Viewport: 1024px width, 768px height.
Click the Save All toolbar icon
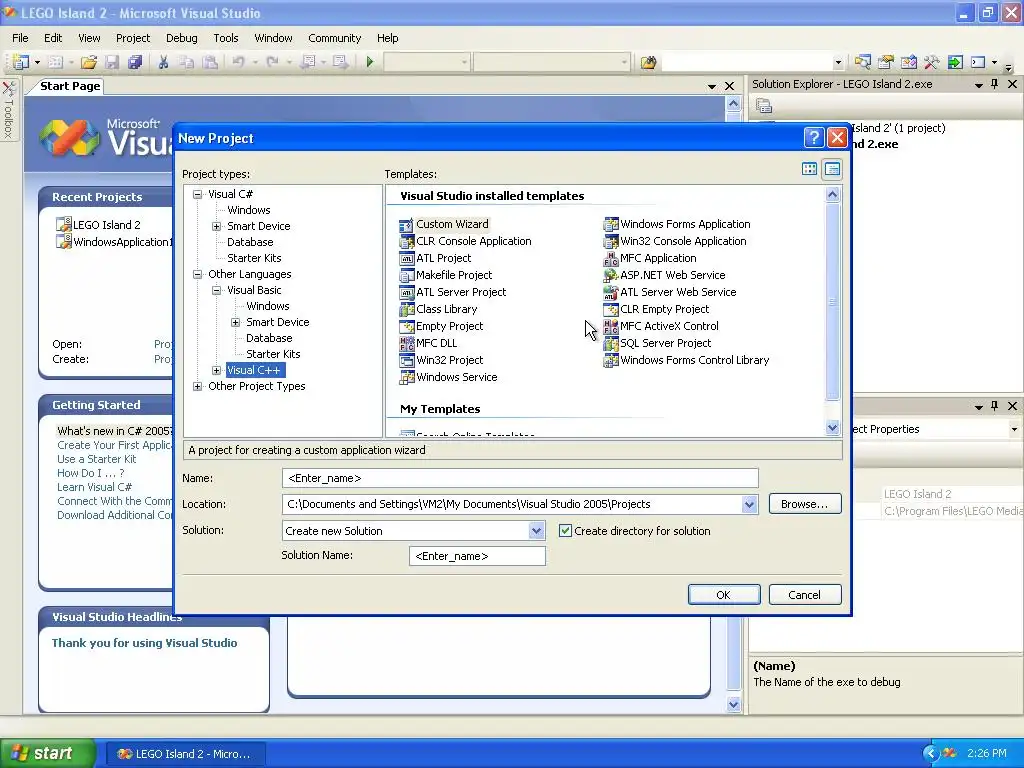(x=135, y=62)
